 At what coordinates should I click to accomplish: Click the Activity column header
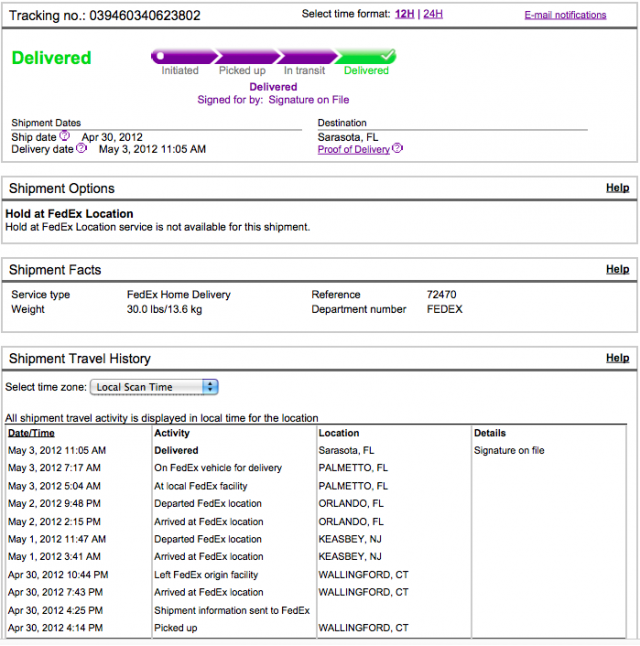(x=172, y=433)
